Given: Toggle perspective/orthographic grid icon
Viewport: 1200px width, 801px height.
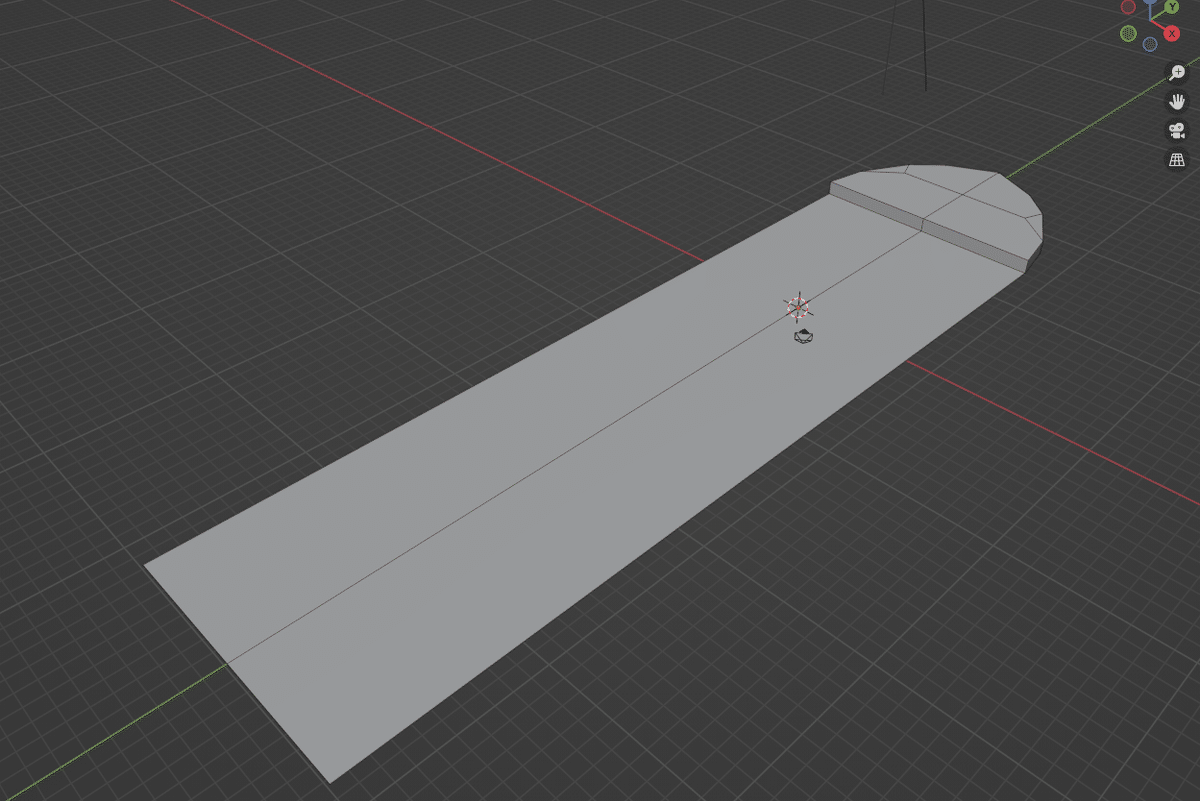Looking at the screenshot, I should tap(1177, 160).
